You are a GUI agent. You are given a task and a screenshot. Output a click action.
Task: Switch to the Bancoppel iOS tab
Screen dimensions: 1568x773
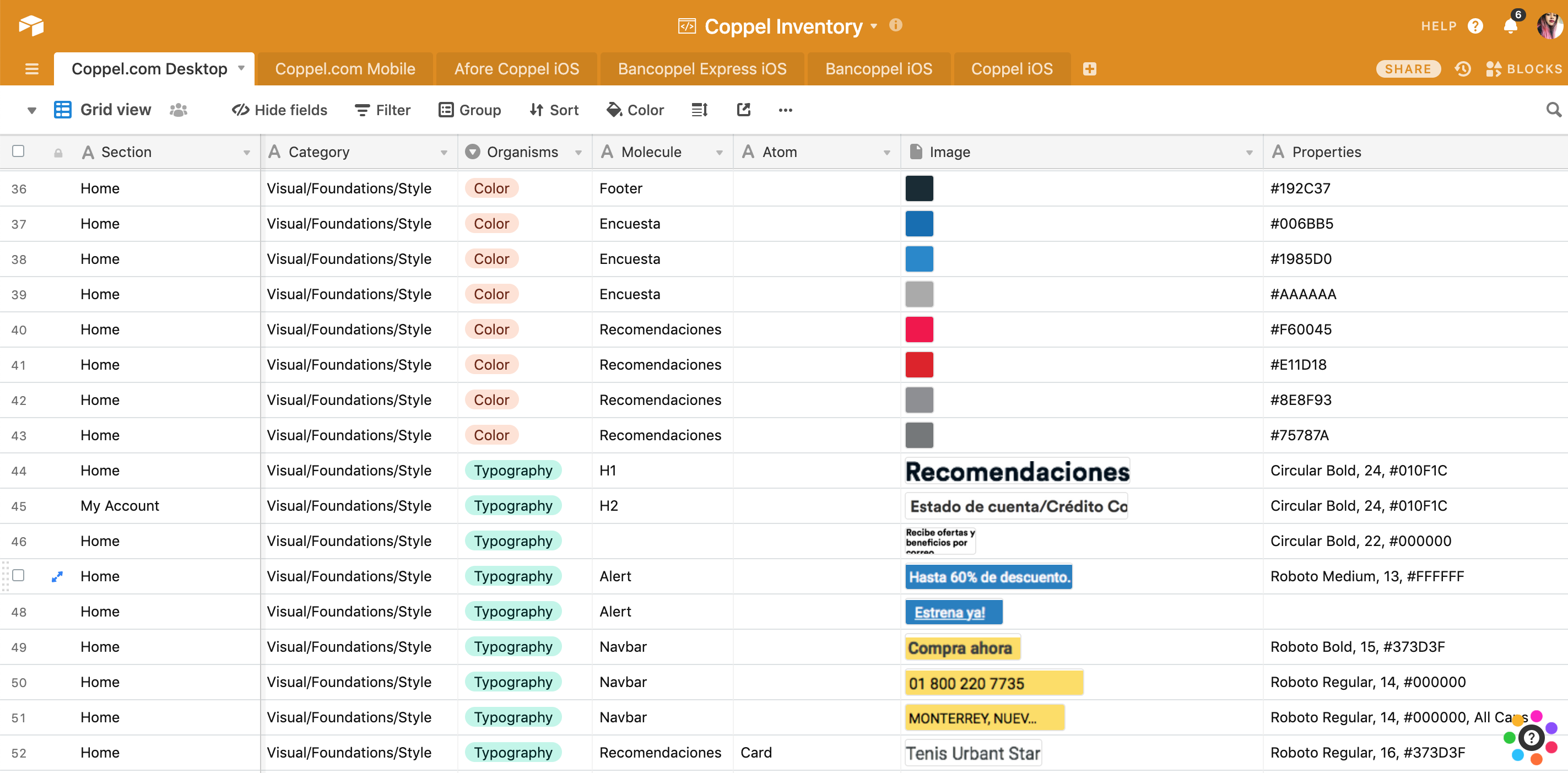point(878,69)
